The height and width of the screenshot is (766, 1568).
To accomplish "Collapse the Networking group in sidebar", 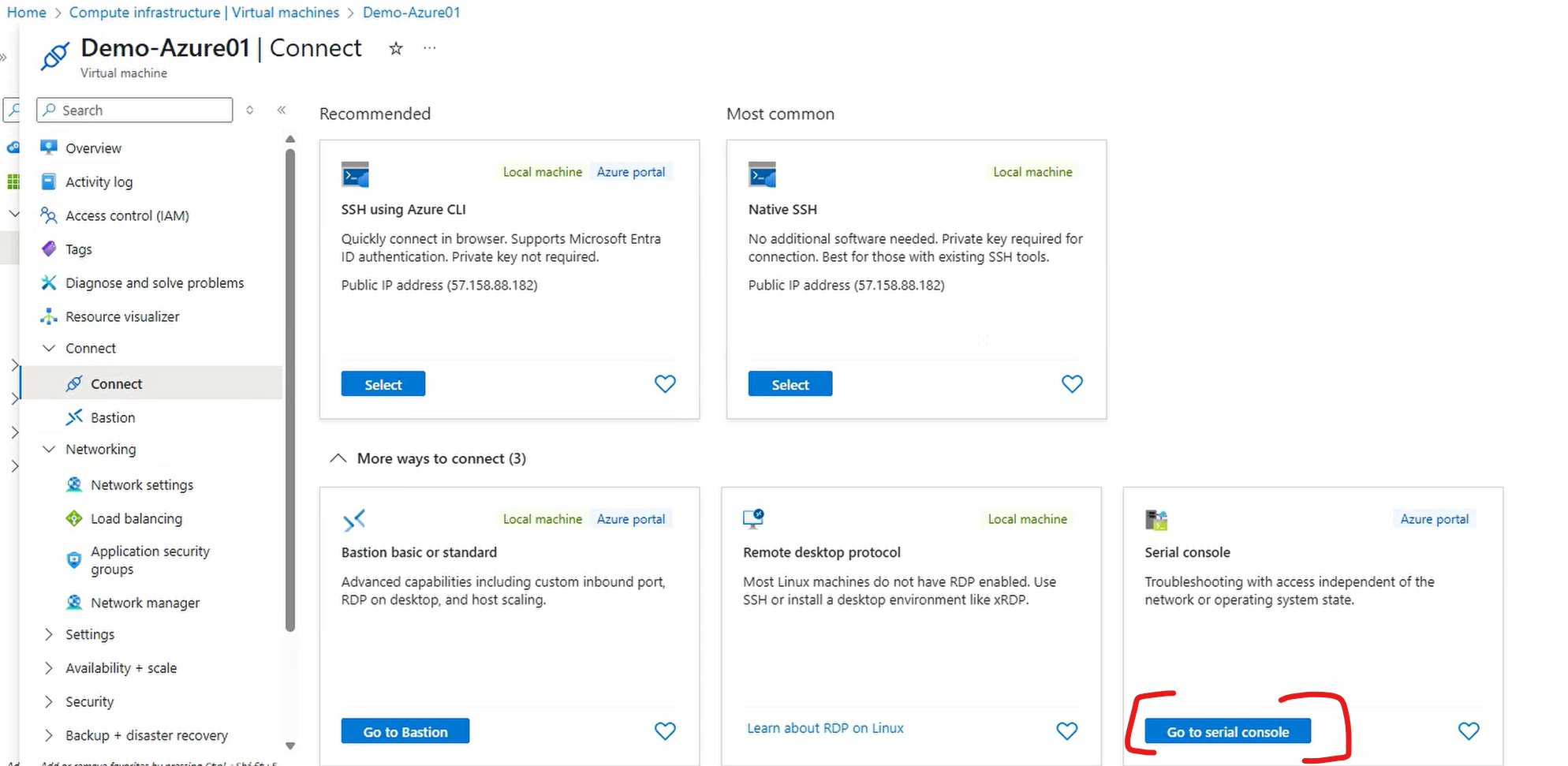I will coord(49,449).
